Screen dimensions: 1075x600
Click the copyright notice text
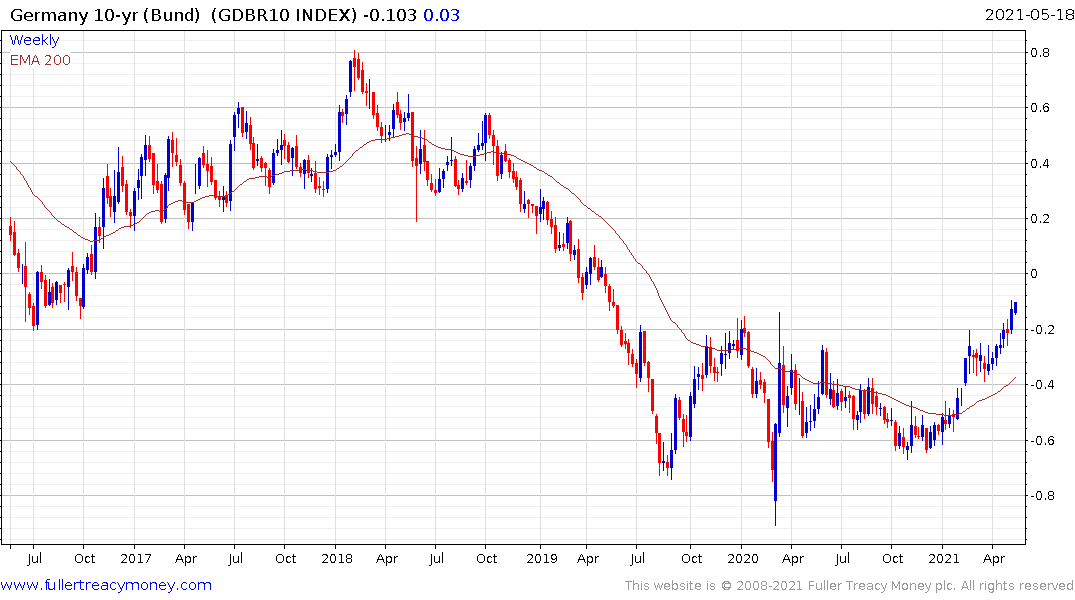849,586
